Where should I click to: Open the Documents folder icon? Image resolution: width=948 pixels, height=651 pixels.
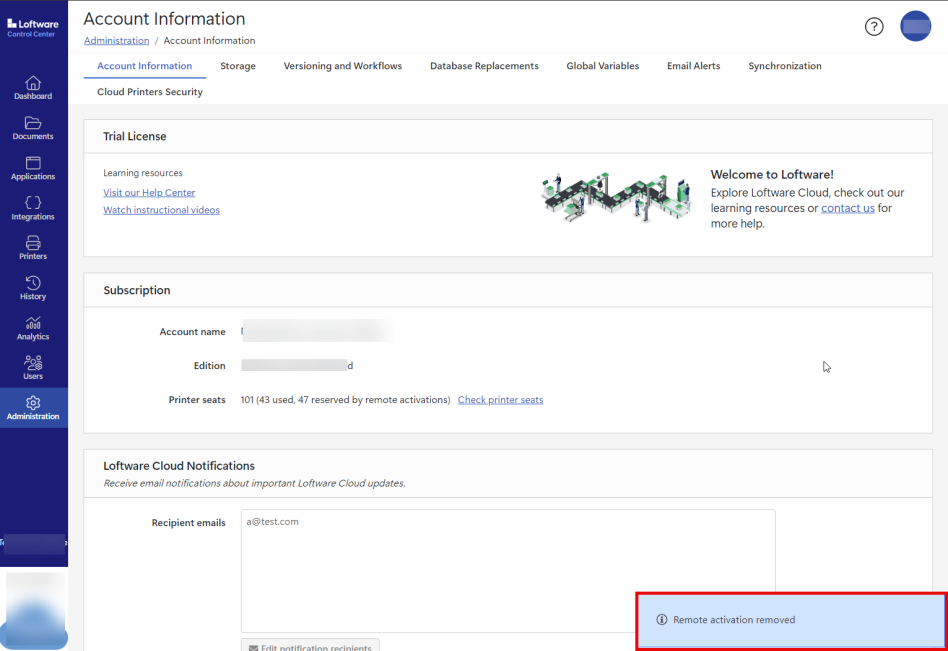point(33,127)
